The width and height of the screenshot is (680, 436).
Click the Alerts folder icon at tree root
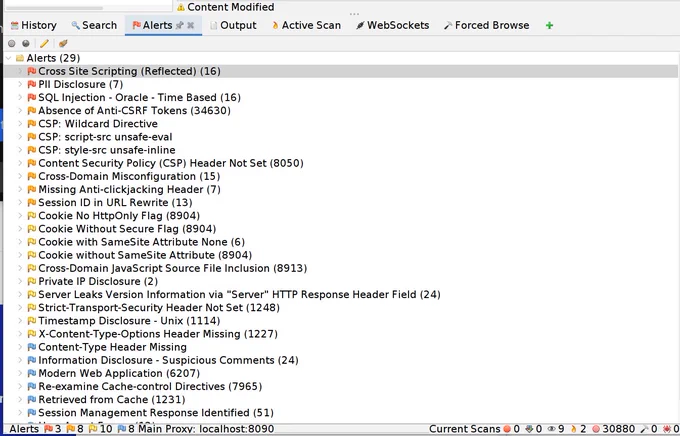tap(20, 58)
